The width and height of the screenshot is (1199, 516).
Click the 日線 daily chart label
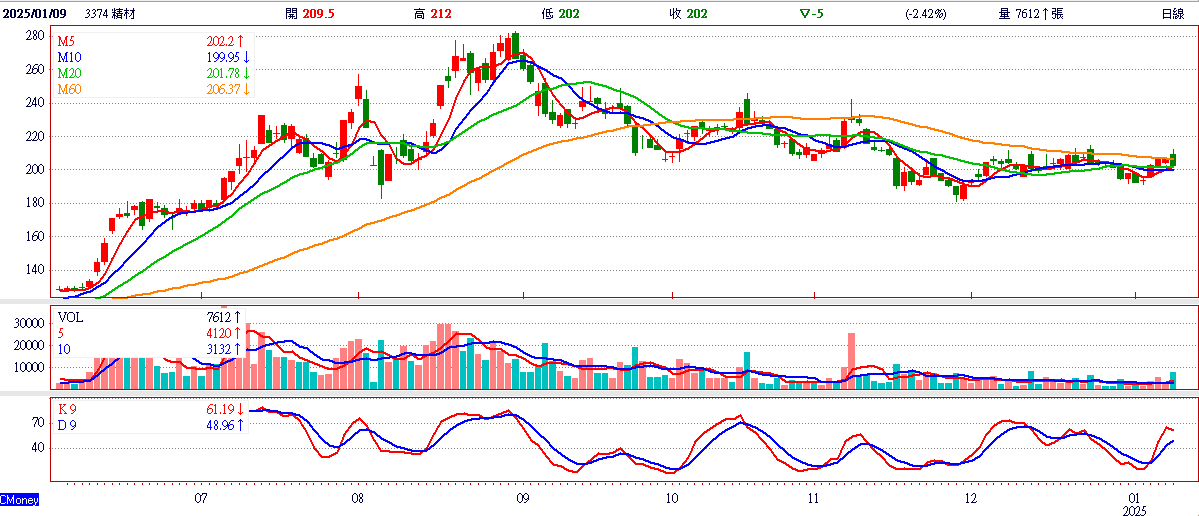click(x=1172, y=13)
